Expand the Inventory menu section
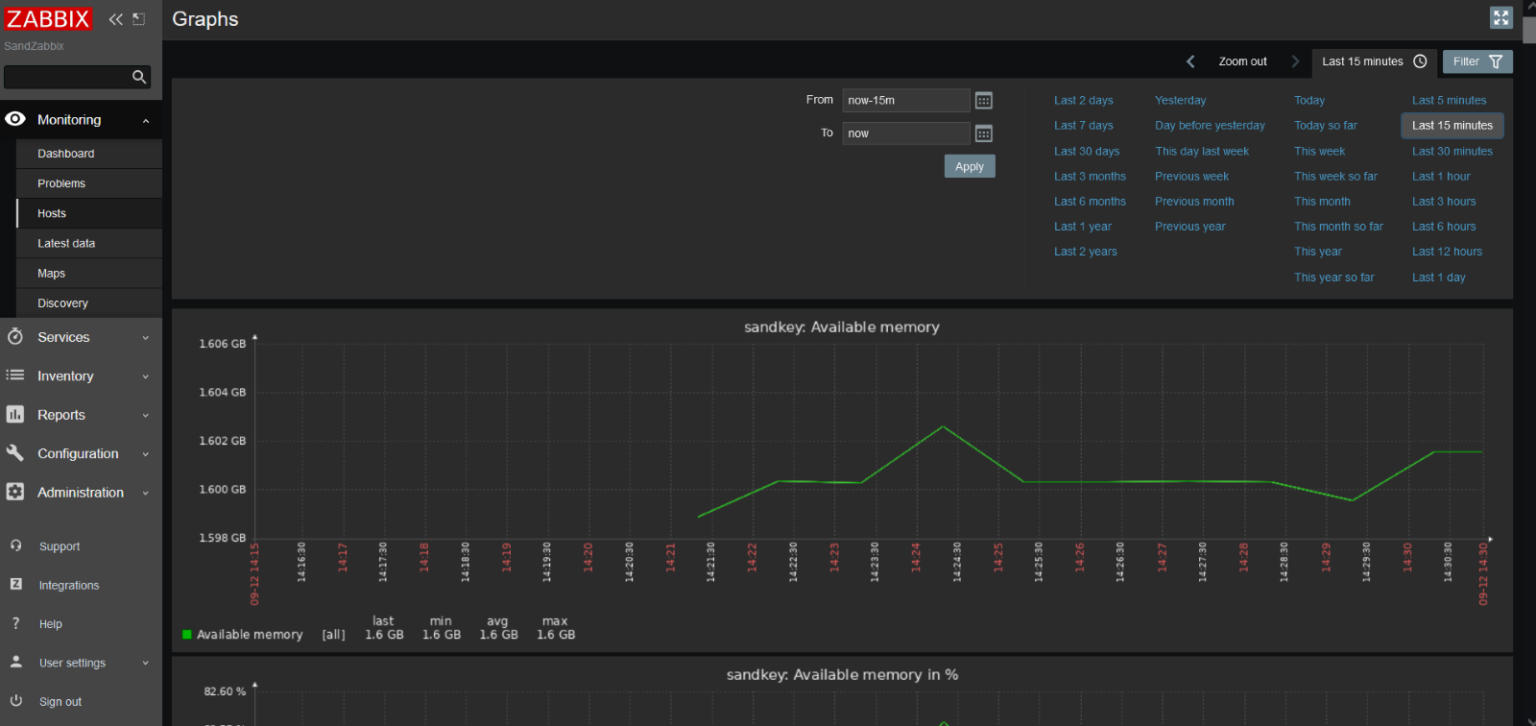This screenshot has height=726, width=1536. point(80,376)
